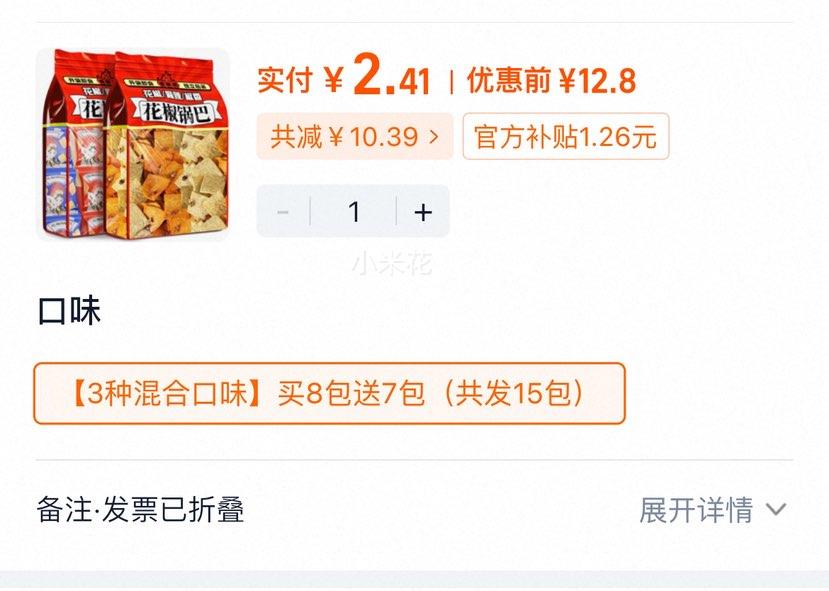This screenshot has height=591, width=829.
Task: Increase quantity with the plus button
Action: 423,212
